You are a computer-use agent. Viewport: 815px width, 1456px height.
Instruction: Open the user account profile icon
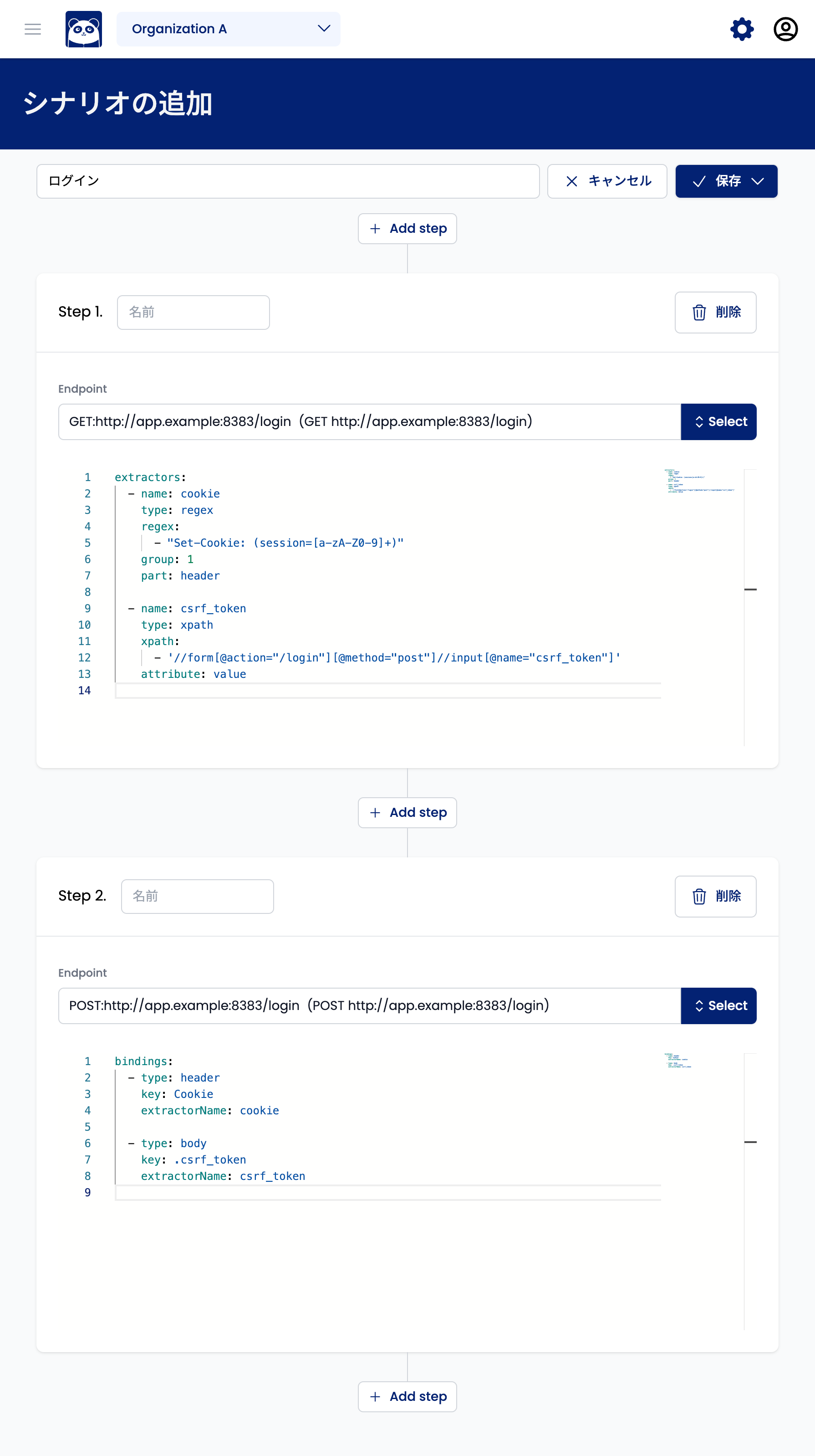click(785, 30)
